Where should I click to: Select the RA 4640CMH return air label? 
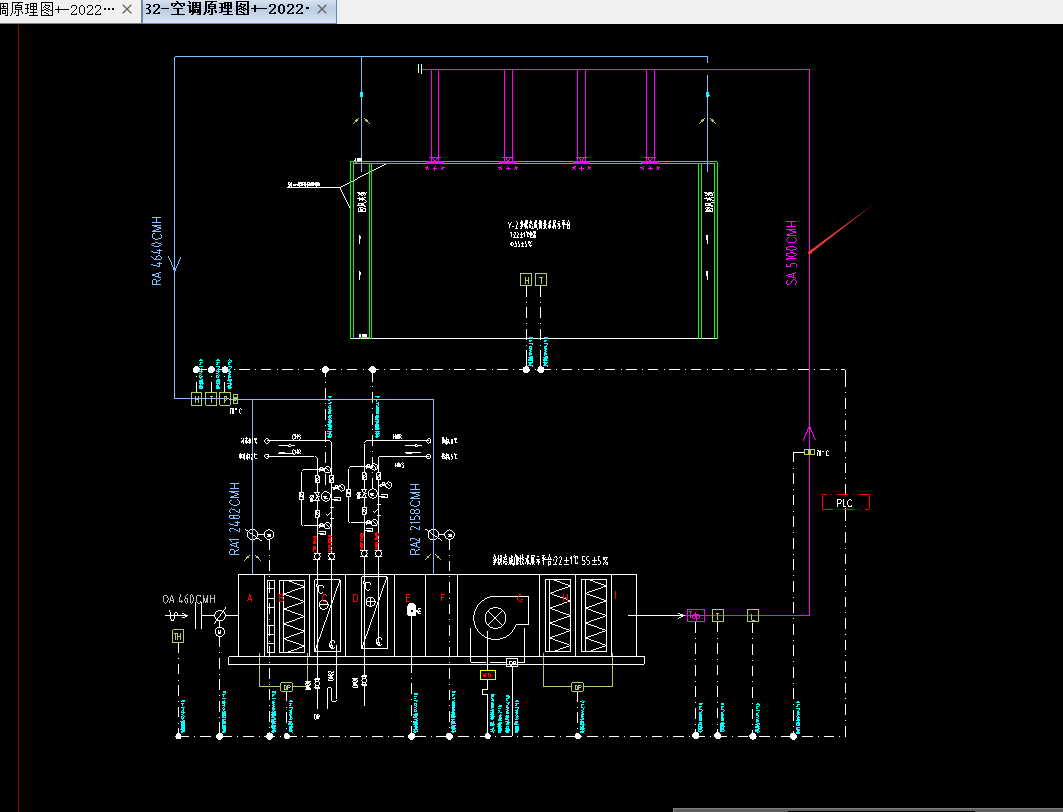pyautogui.click(x=157, y=251)
